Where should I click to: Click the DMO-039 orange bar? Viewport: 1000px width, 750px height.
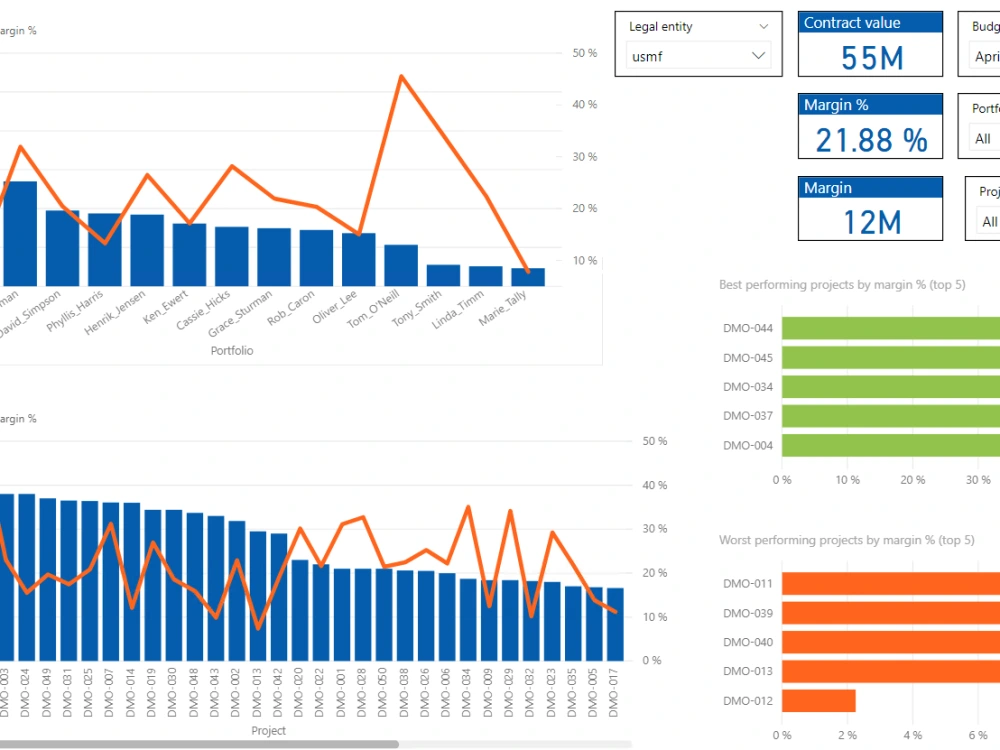pyautogui.click(x=891, y=613)
